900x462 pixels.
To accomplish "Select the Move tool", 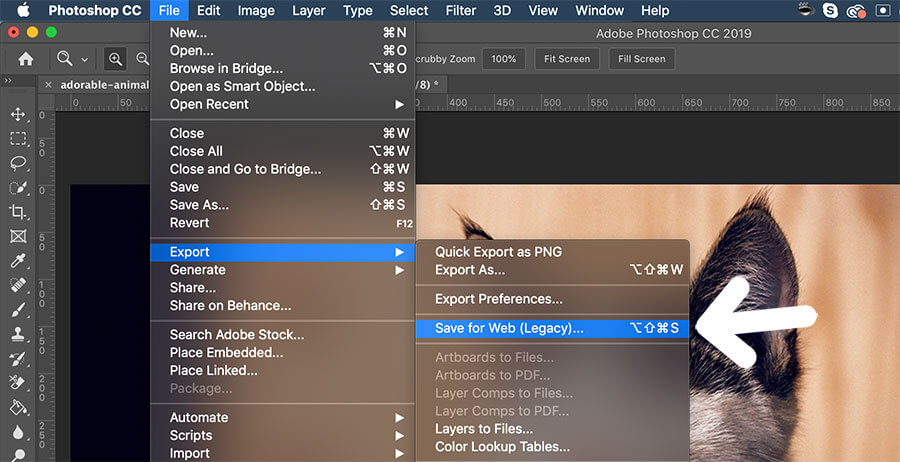I will point(18,114).
